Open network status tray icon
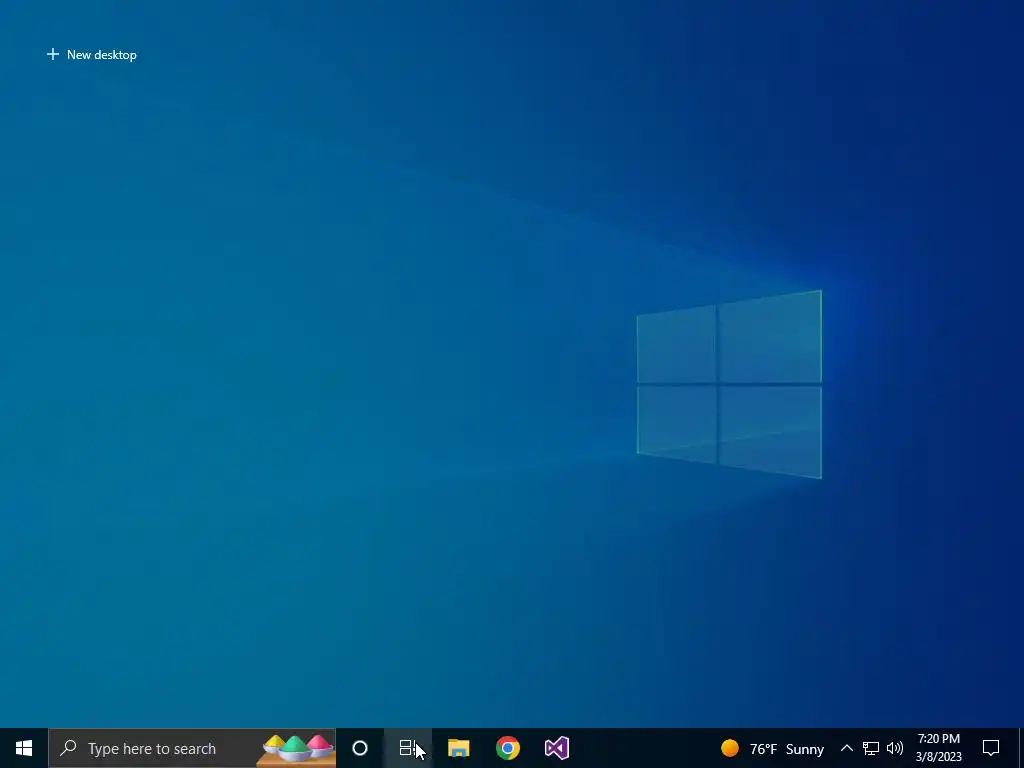1024x768 pixels. click(x=871, y=748)
